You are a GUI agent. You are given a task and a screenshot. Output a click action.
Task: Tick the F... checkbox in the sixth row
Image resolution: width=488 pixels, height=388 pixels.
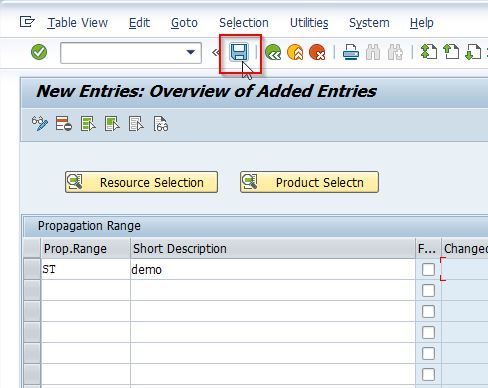point(428,374)
